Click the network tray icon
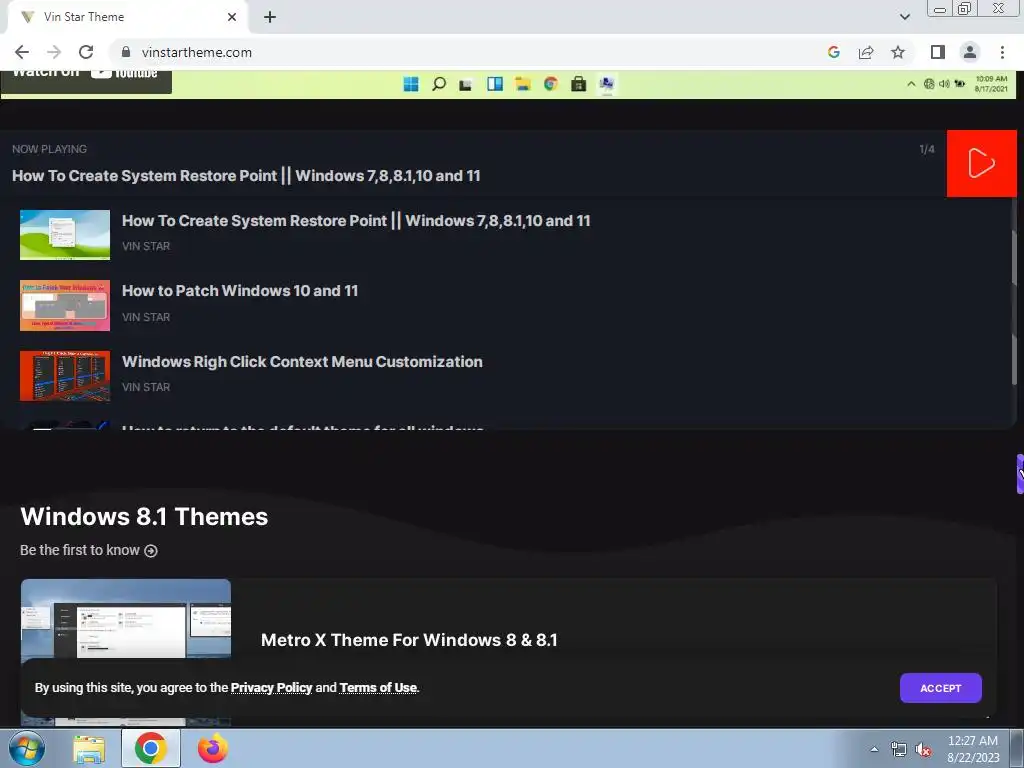 click(x=899, y=750)
